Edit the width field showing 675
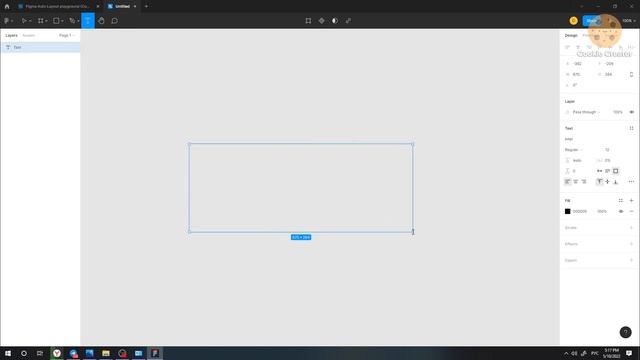The width and height of the screenshot is (640, 360). pos(578,75)
